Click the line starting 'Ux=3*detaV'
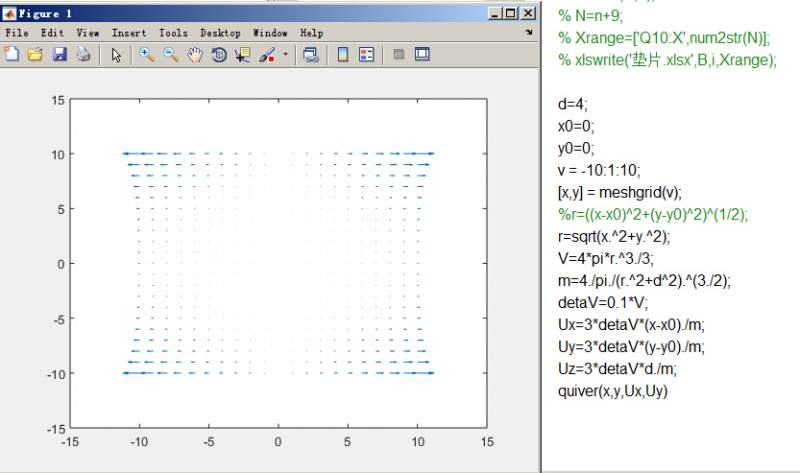The image size is (800, 473). [x=631, y=325]
